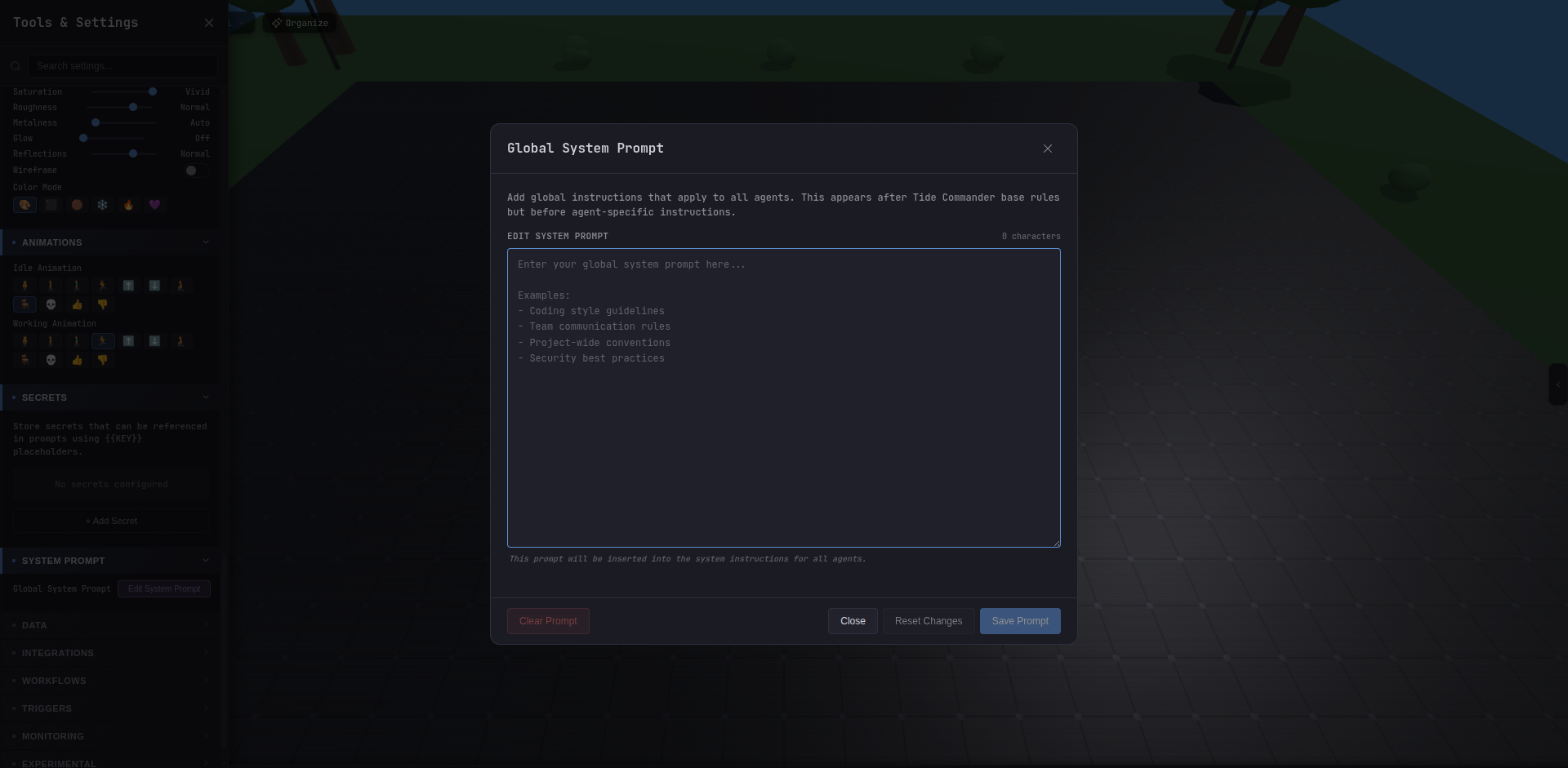Image resolution: width=1568 pixels, height=768 pixels.
Task: Open the collapsed right-edge side panel handle
Action: pyautogui.click(x=1557, y=384)
